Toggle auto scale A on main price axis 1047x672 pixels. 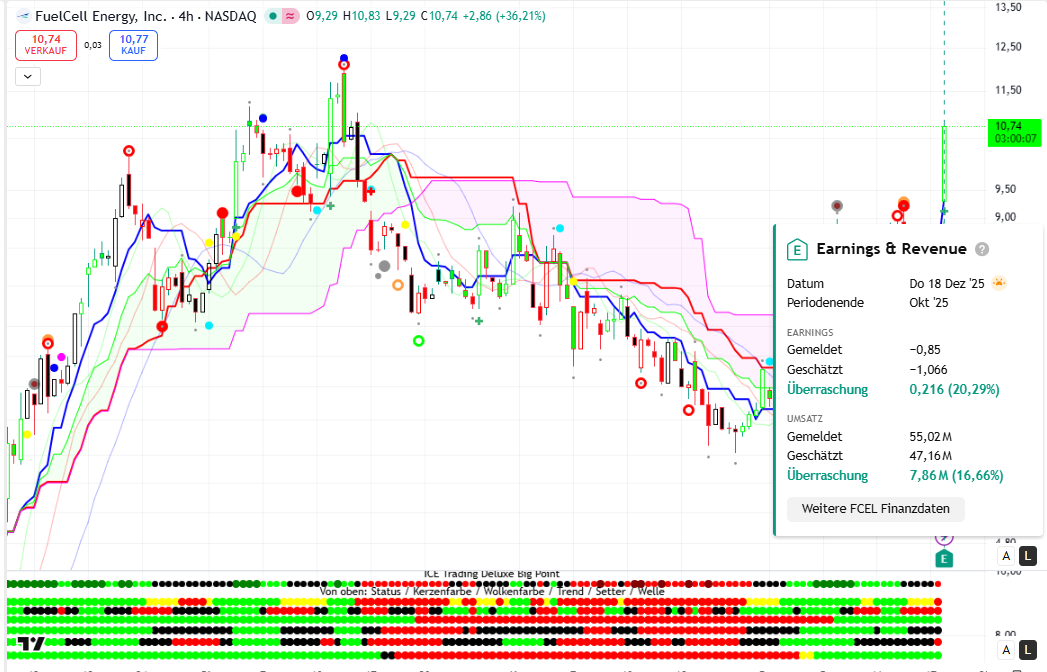[x=1006, y=556]
